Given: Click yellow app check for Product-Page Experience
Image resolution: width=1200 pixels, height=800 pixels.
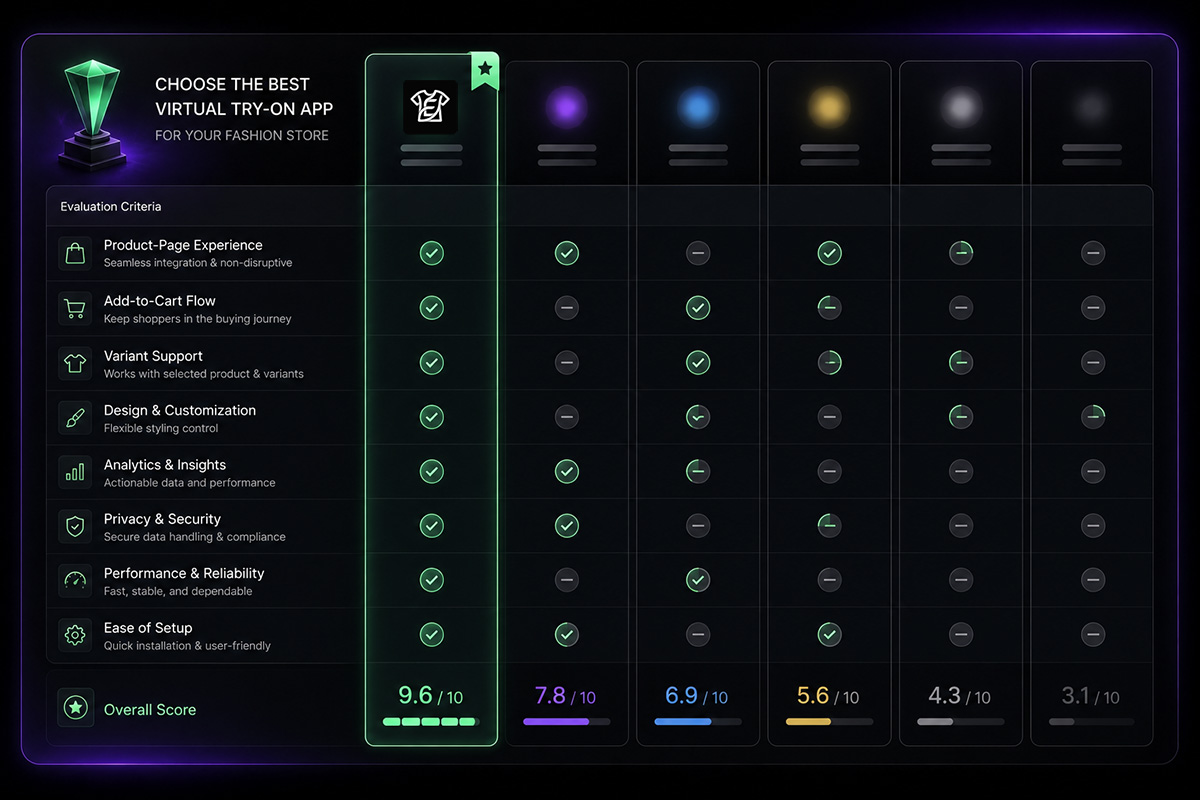Looking at the screenshot, I should click(x=829, y=253).
